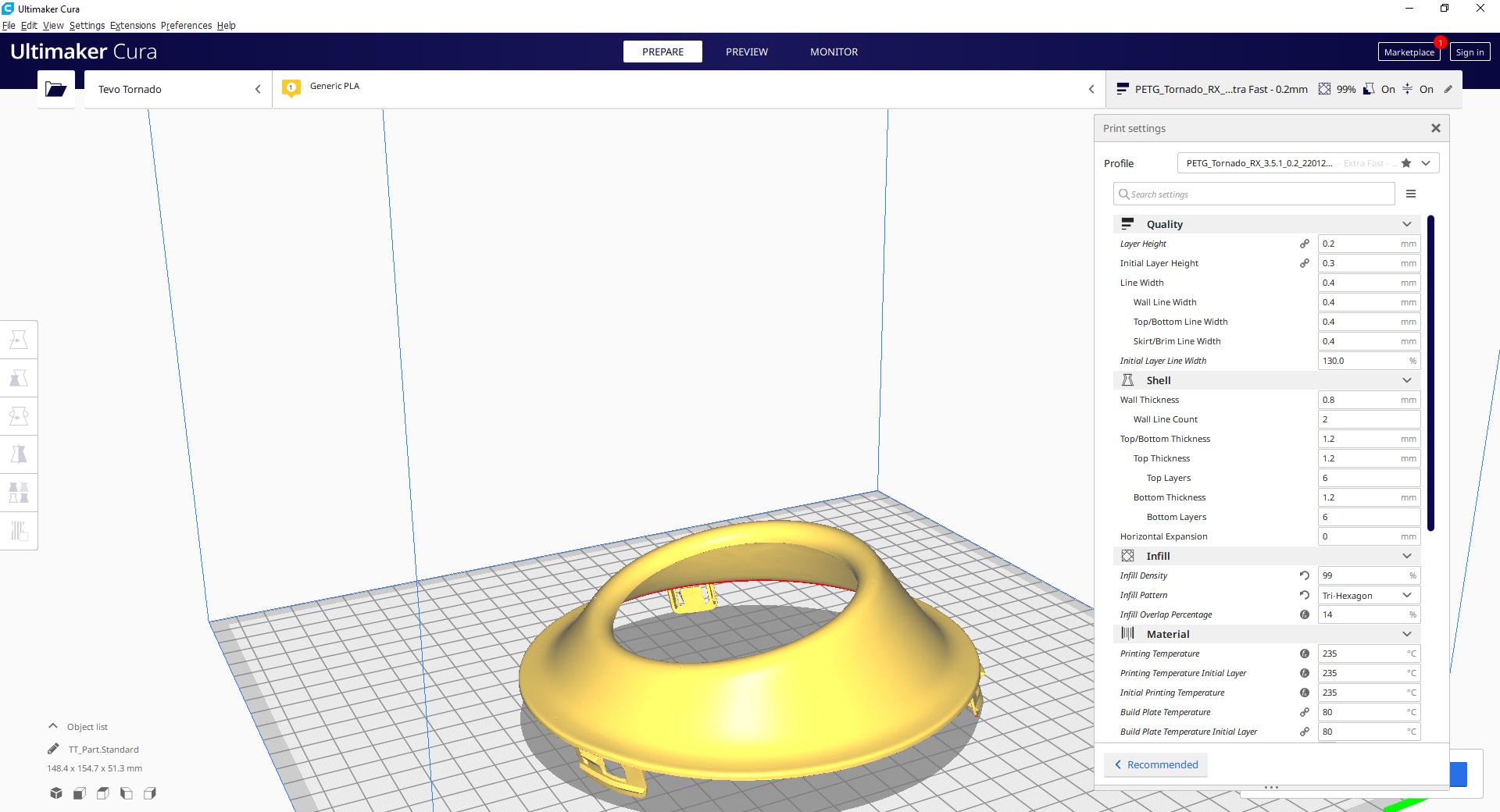Click the Layer Height value field
This screenshot has height=812, width=1500.
click(x=1369, y=244)
